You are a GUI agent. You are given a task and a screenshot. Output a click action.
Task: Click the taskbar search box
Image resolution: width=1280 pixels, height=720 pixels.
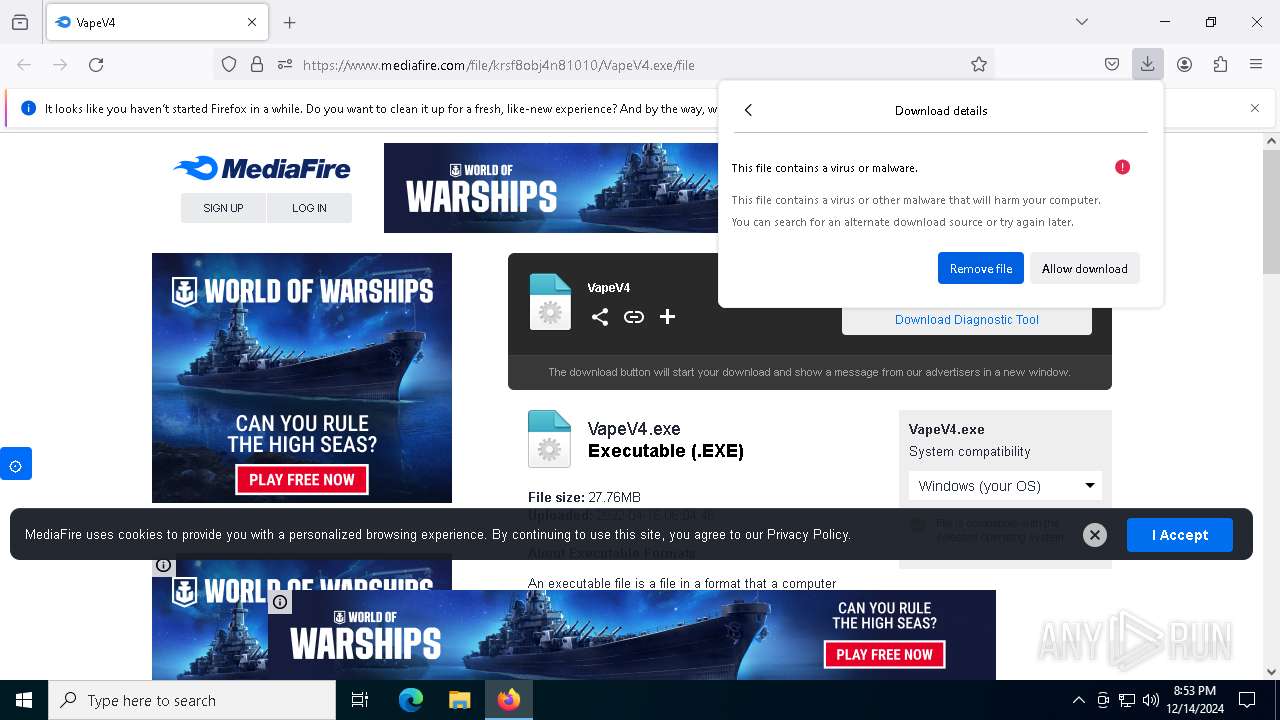click(192, 700)
